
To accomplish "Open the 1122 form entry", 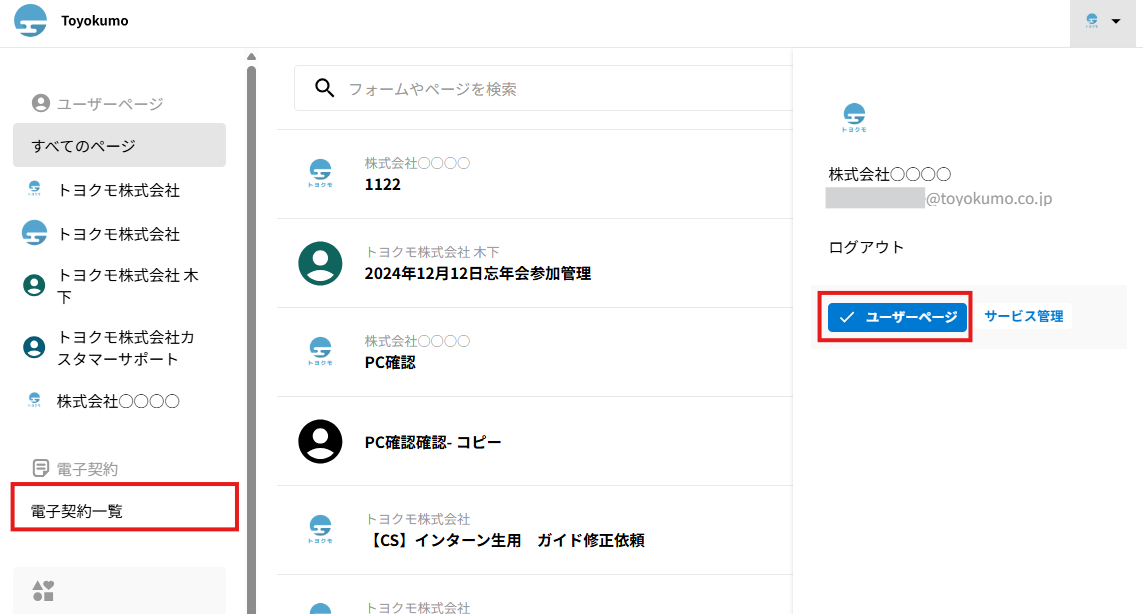I will (x=383, y=184).
